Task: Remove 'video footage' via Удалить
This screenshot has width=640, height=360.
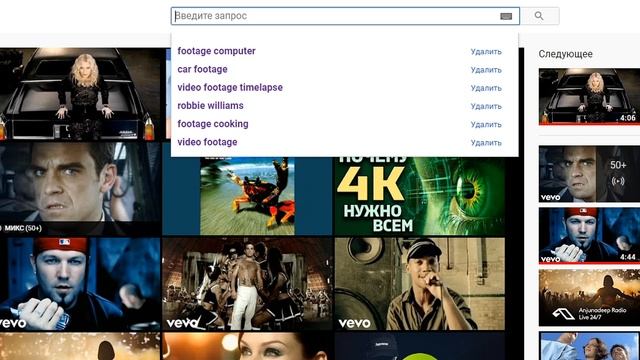Action: [486, 143]
